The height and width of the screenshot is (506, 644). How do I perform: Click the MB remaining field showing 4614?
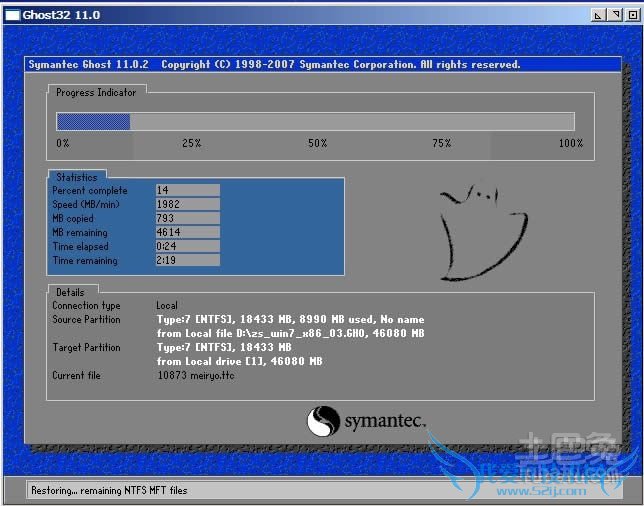pos(187,232)
